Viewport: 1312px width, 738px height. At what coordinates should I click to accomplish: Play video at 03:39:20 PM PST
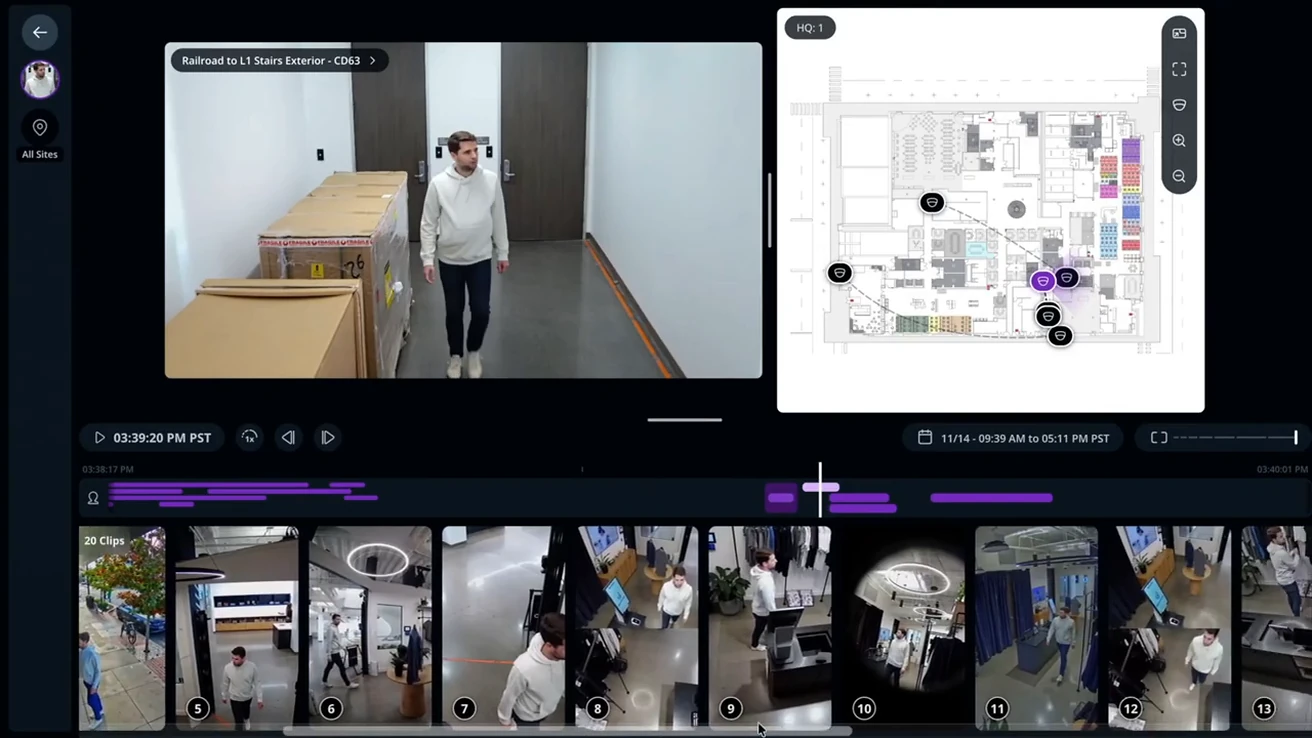click(152, 438)
